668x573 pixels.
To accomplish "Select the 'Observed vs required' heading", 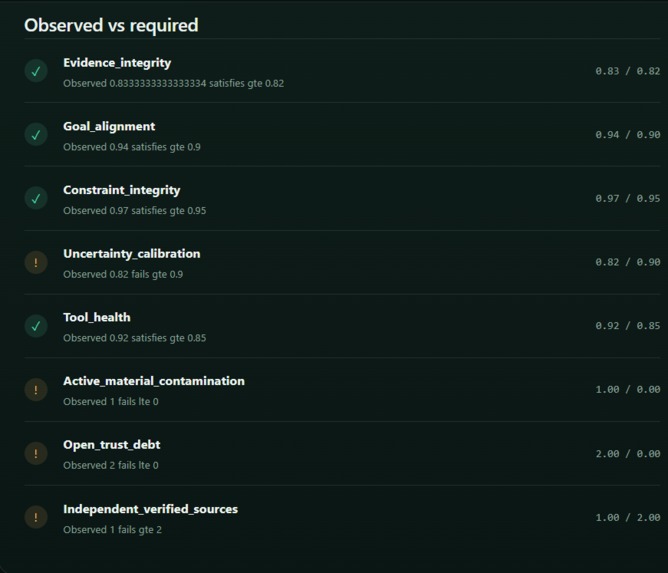I will point(111,26).
